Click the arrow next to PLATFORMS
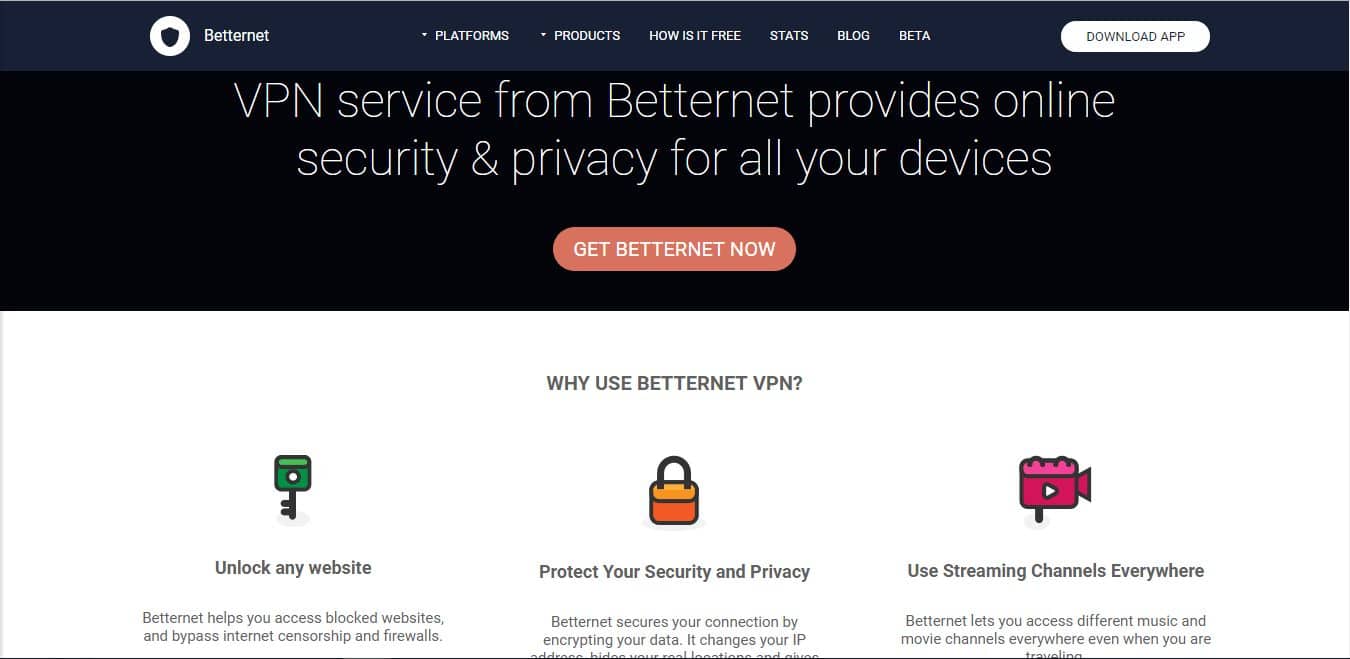Image resolution: width=1350 pixels, height=659 pixels. 423,33
